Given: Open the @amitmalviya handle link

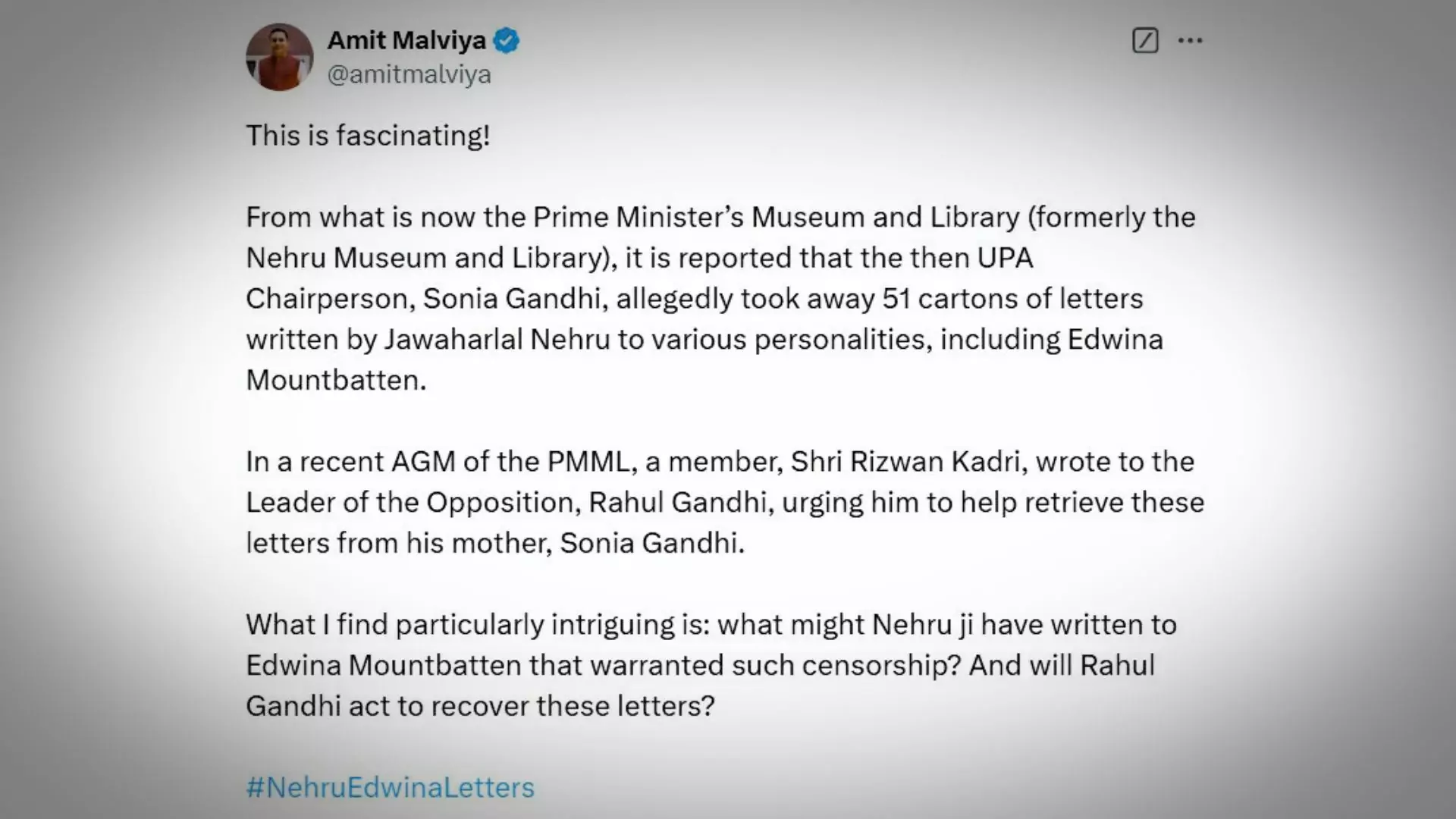Looking at the screenshot, I should click(x=409, y=74).
